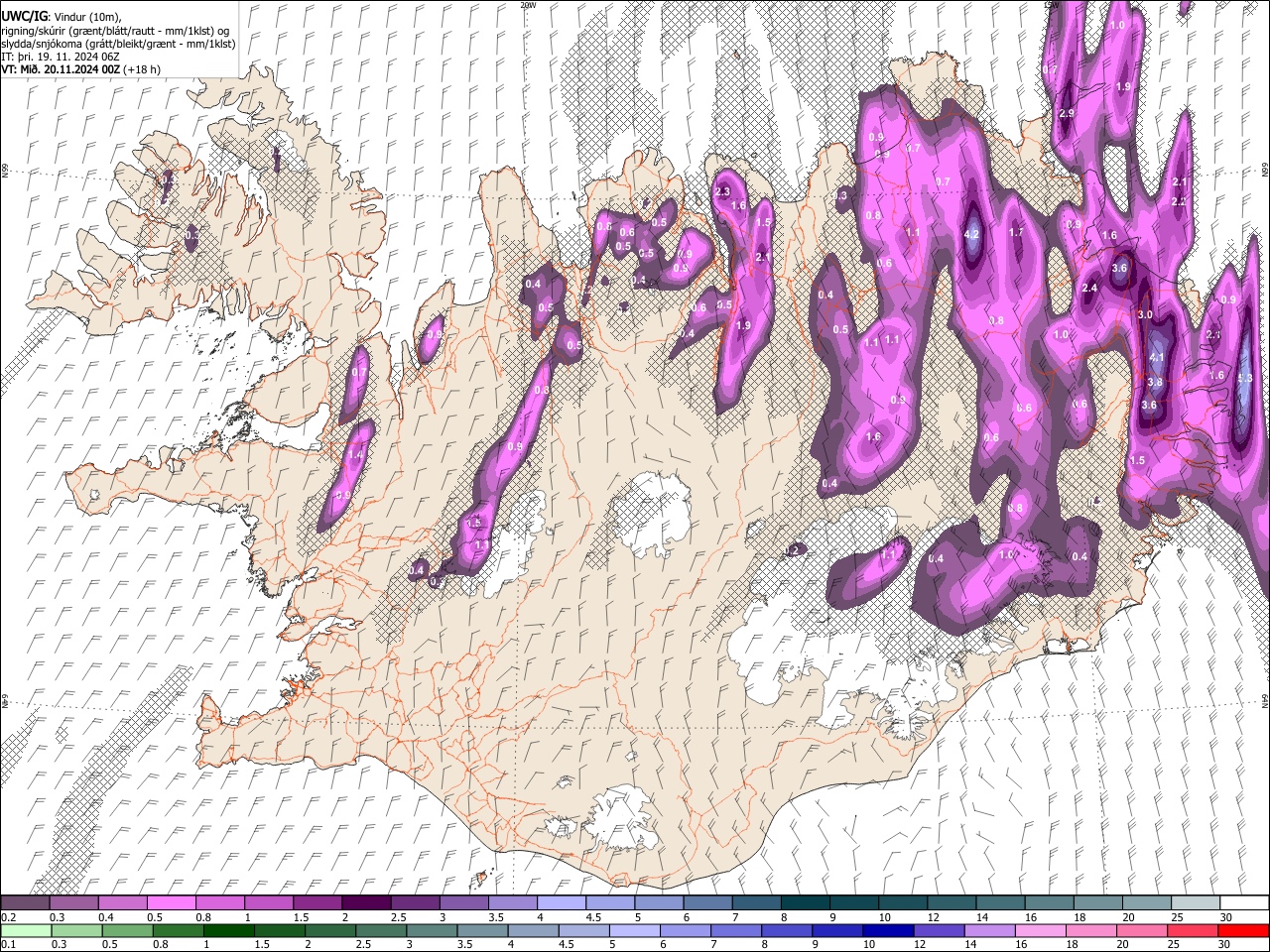Click the 3.0 value in the east
The width and height of the screenshot is (1270, 952).
pos(1145,314)
